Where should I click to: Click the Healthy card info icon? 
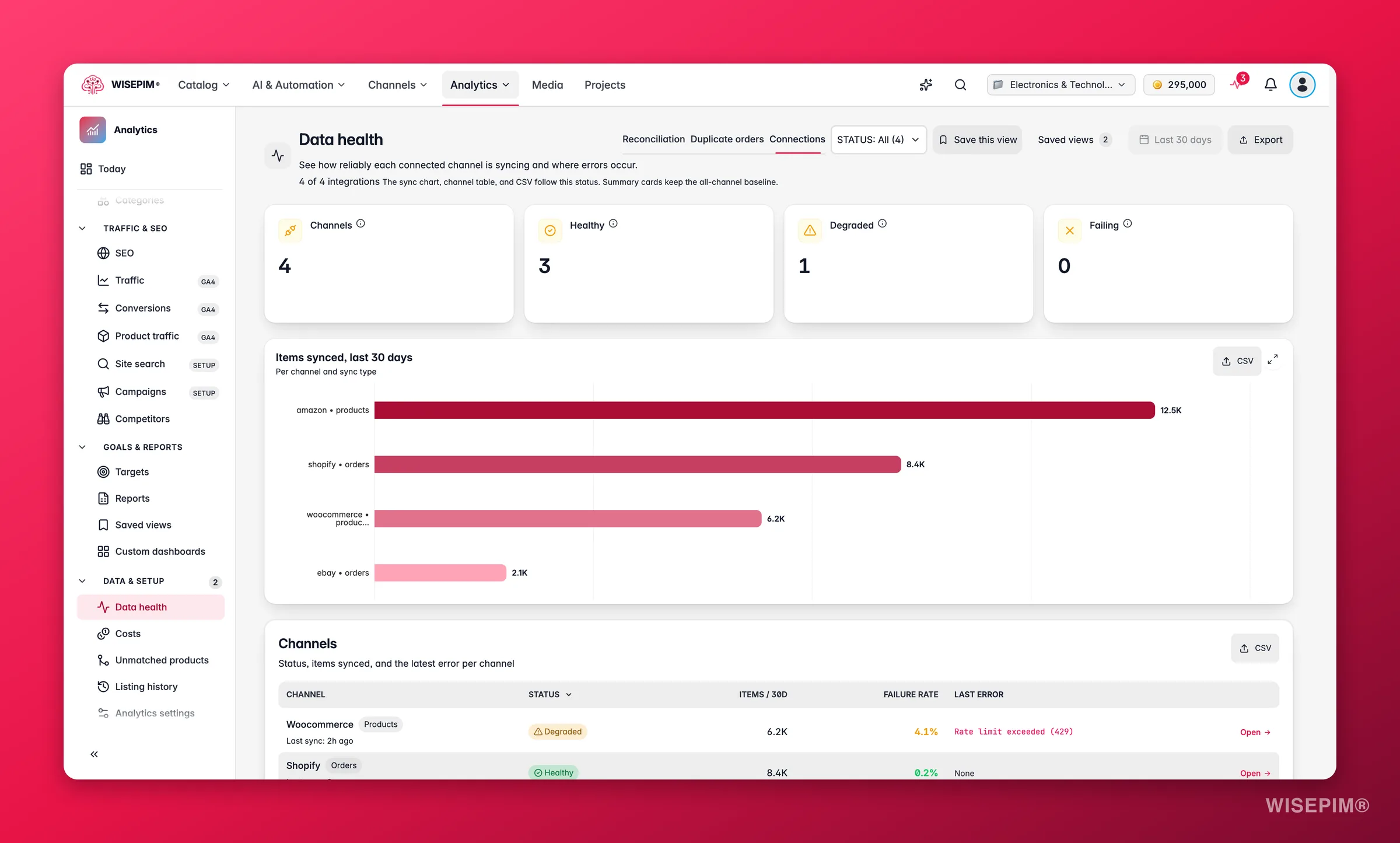pos(613,223)
